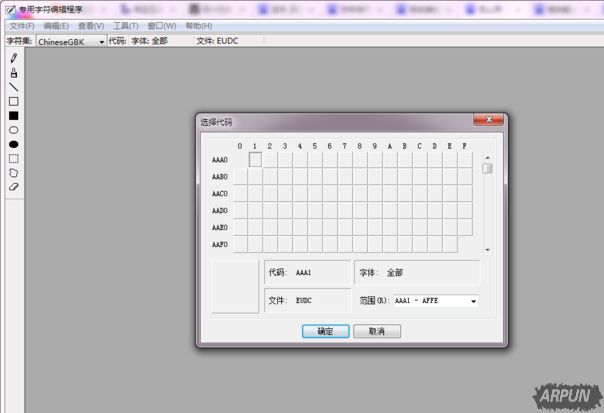Activate the Rectangular Selection tool
The width and height of the screenshot is (604, 413).
[x=14, y=158]
